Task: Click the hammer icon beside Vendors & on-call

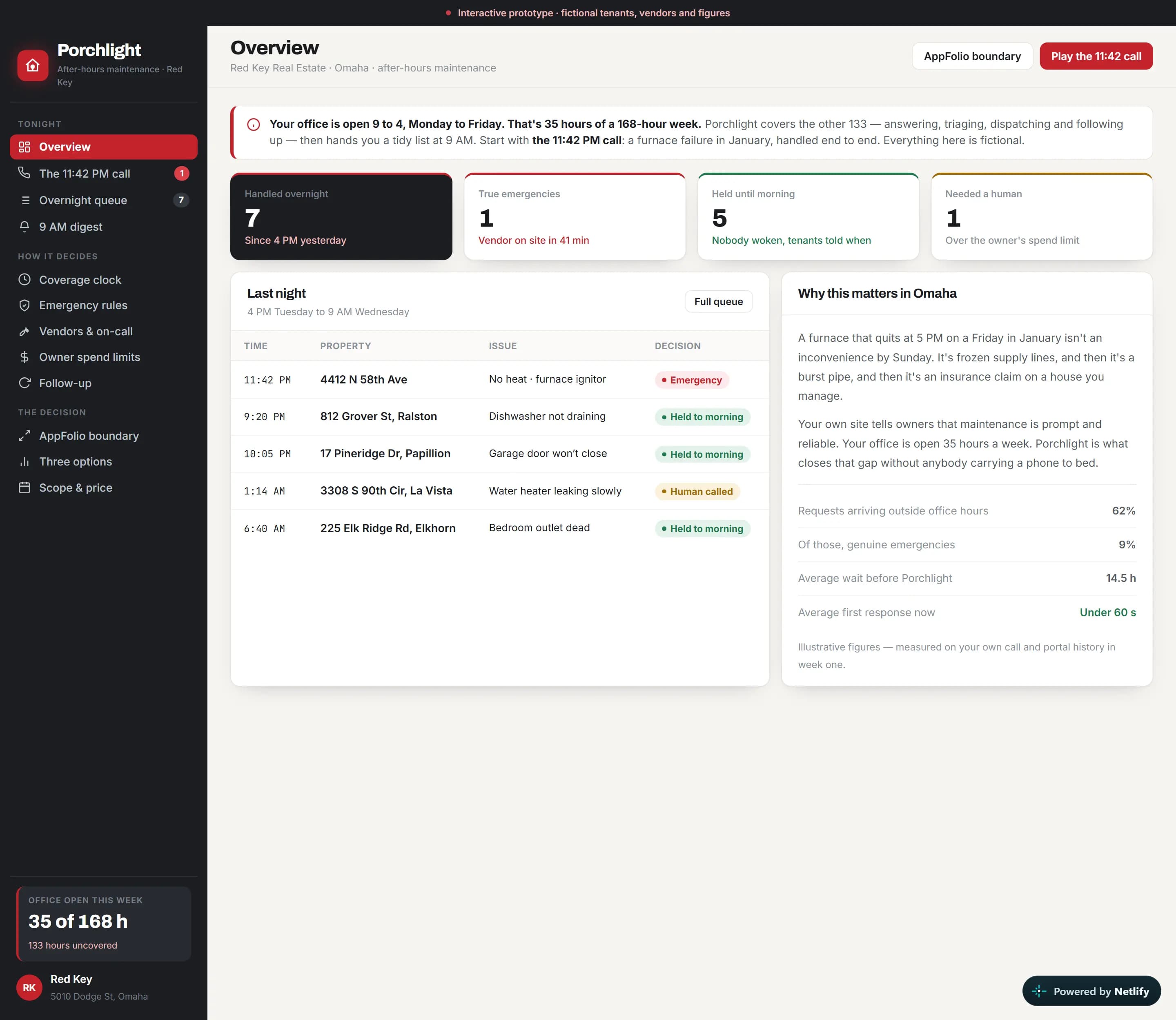Action: pos(24,331)
